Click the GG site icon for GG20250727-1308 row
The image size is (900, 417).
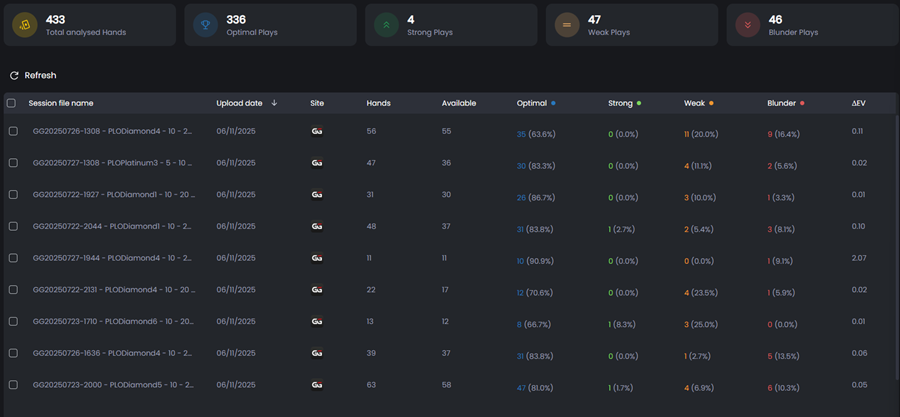pyautogui.click(x=317, y=163)
